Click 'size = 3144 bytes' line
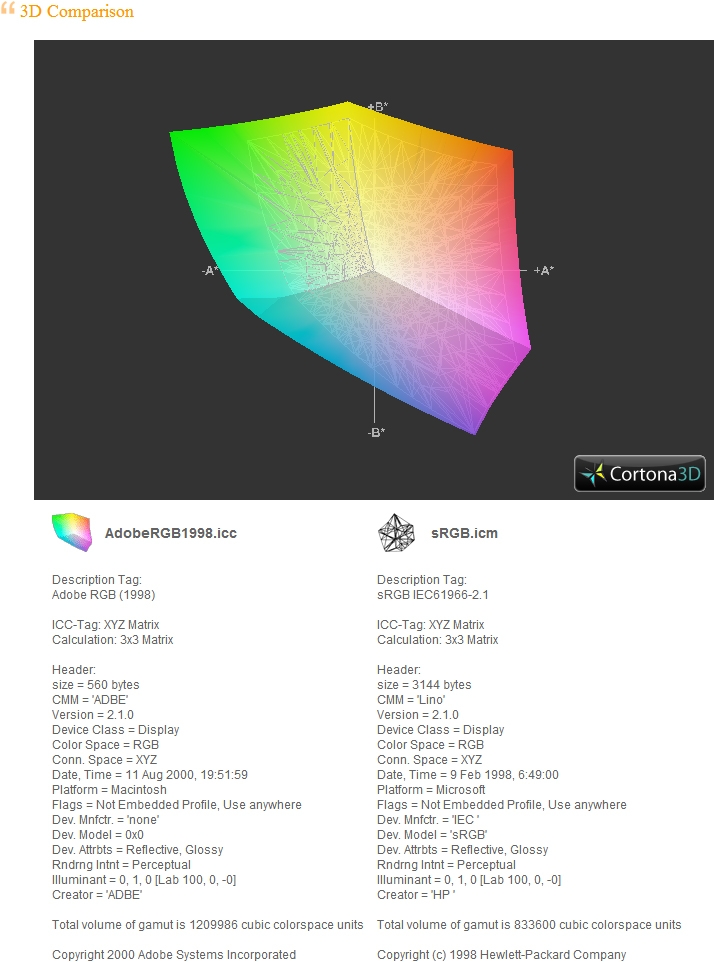The height and width of the screenshot is (962, 714). [424, 685]
